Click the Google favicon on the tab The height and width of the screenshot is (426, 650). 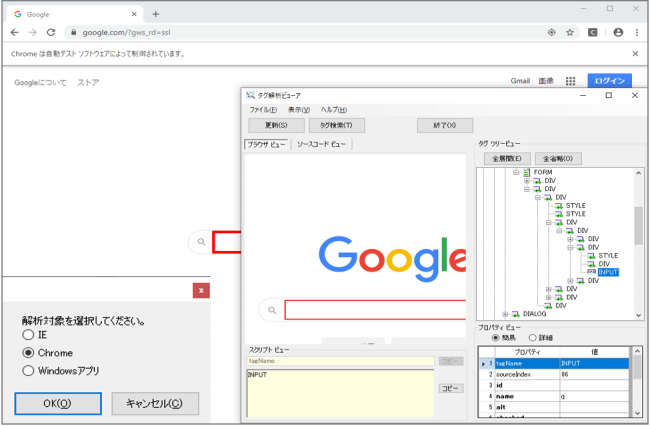point(18,15)
